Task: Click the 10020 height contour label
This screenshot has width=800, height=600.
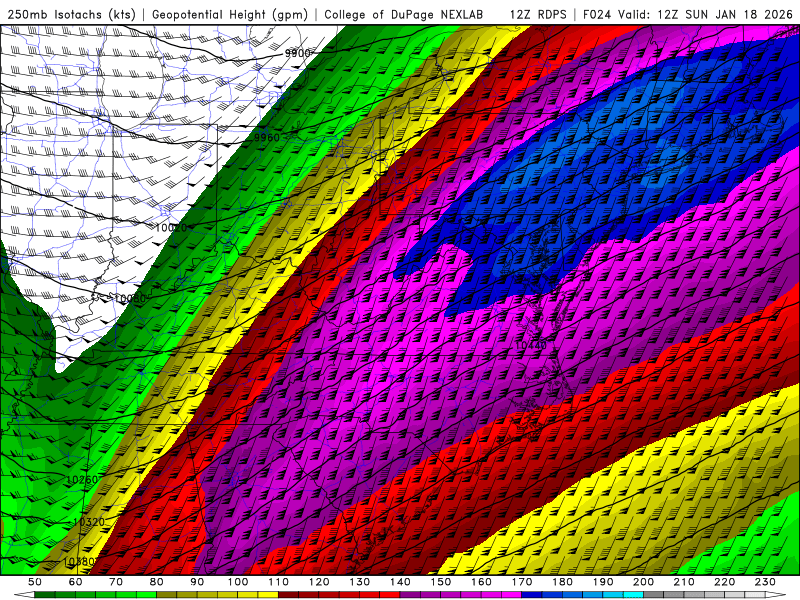Action: pyautogui.click(x=171, y=228)
